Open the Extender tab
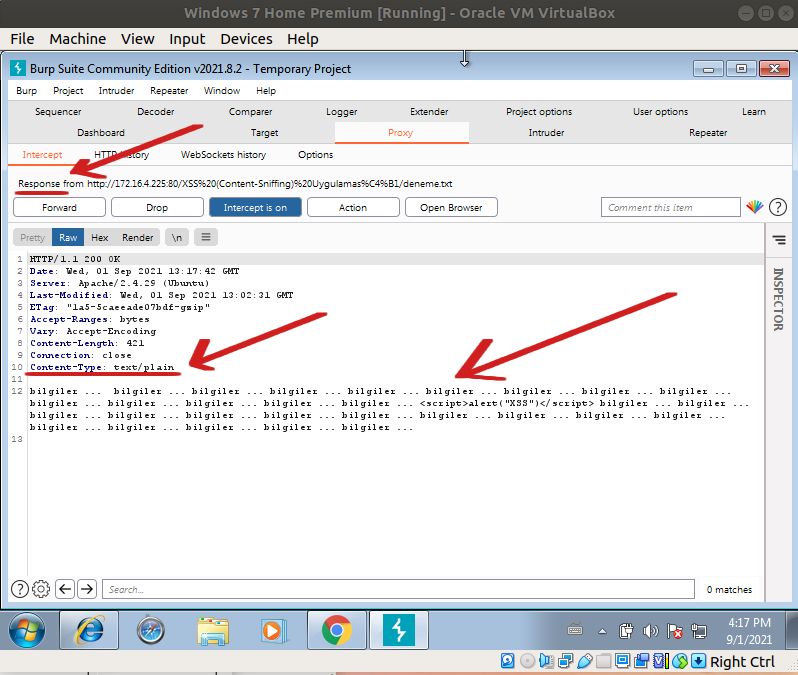Image resolution: width=798 pixels, height=675 pixels. (429, 111)
